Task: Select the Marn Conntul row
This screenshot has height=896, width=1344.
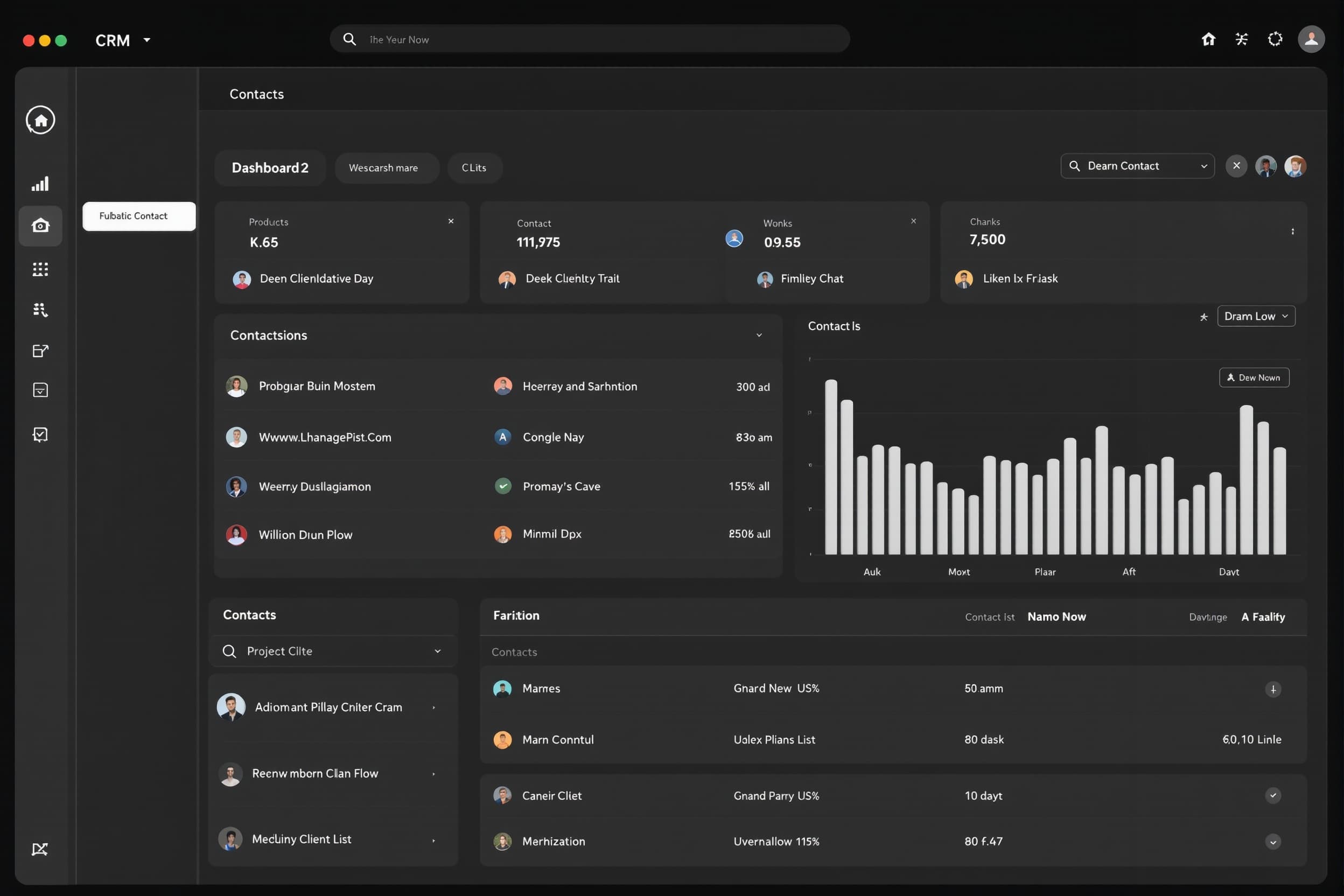Action: point(893,739)
